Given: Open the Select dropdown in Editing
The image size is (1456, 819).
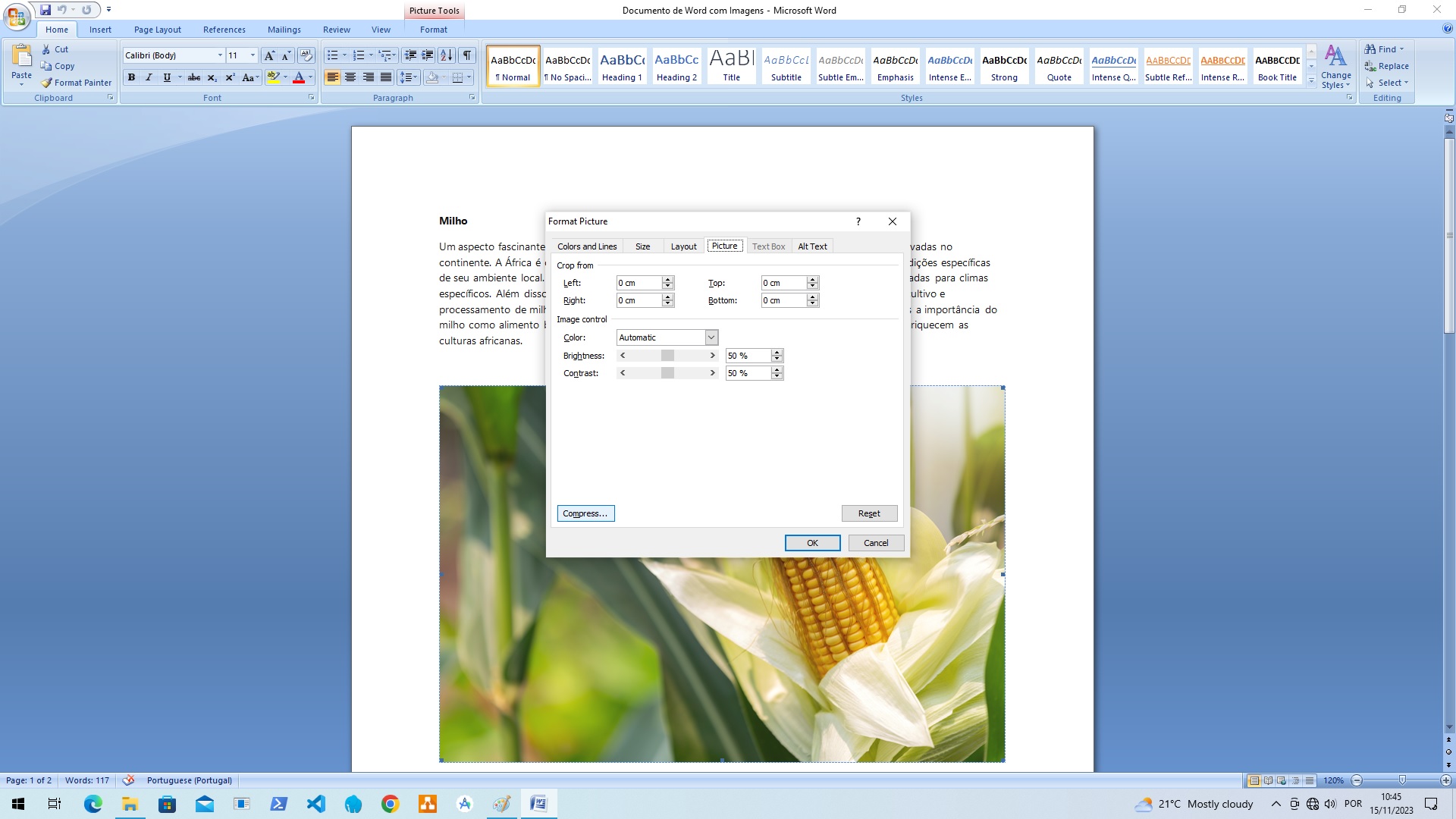Looking at the screenshot, I should (x=1387, y=83).
